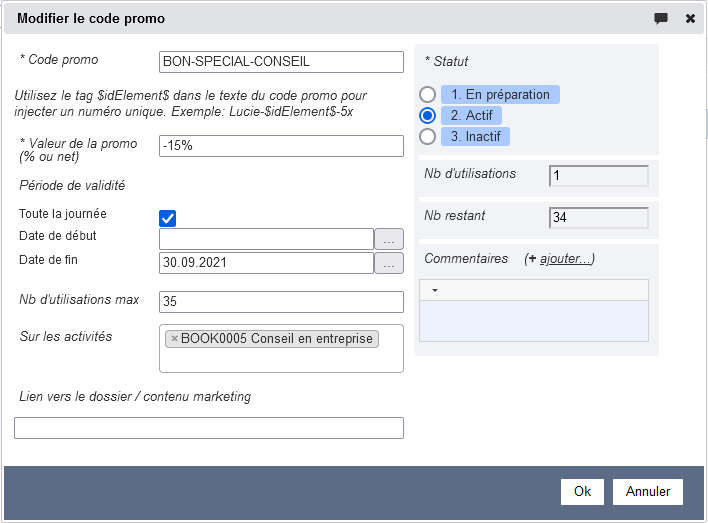Viewport: 708px width, 523px height.
Task: Select the En préparation status
Action: 428,94
